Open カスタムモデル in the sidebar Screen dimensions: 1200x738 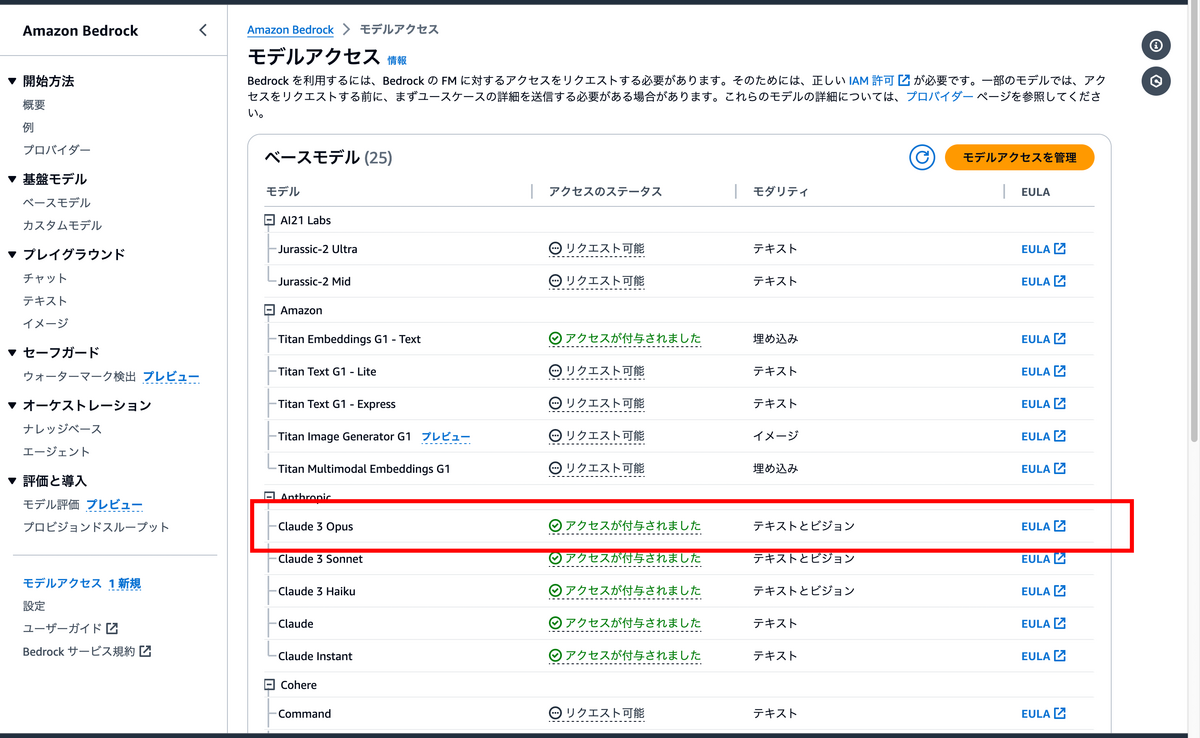click(62, 225)
